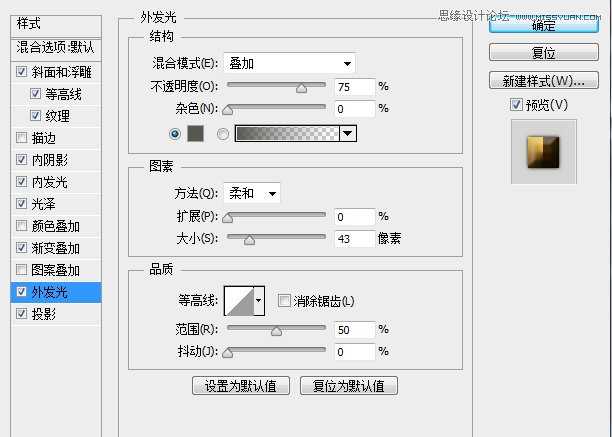The height and width of the screenshot is (437, 612).
Task: Click the 大小 size input field
Action: point(354,238)
